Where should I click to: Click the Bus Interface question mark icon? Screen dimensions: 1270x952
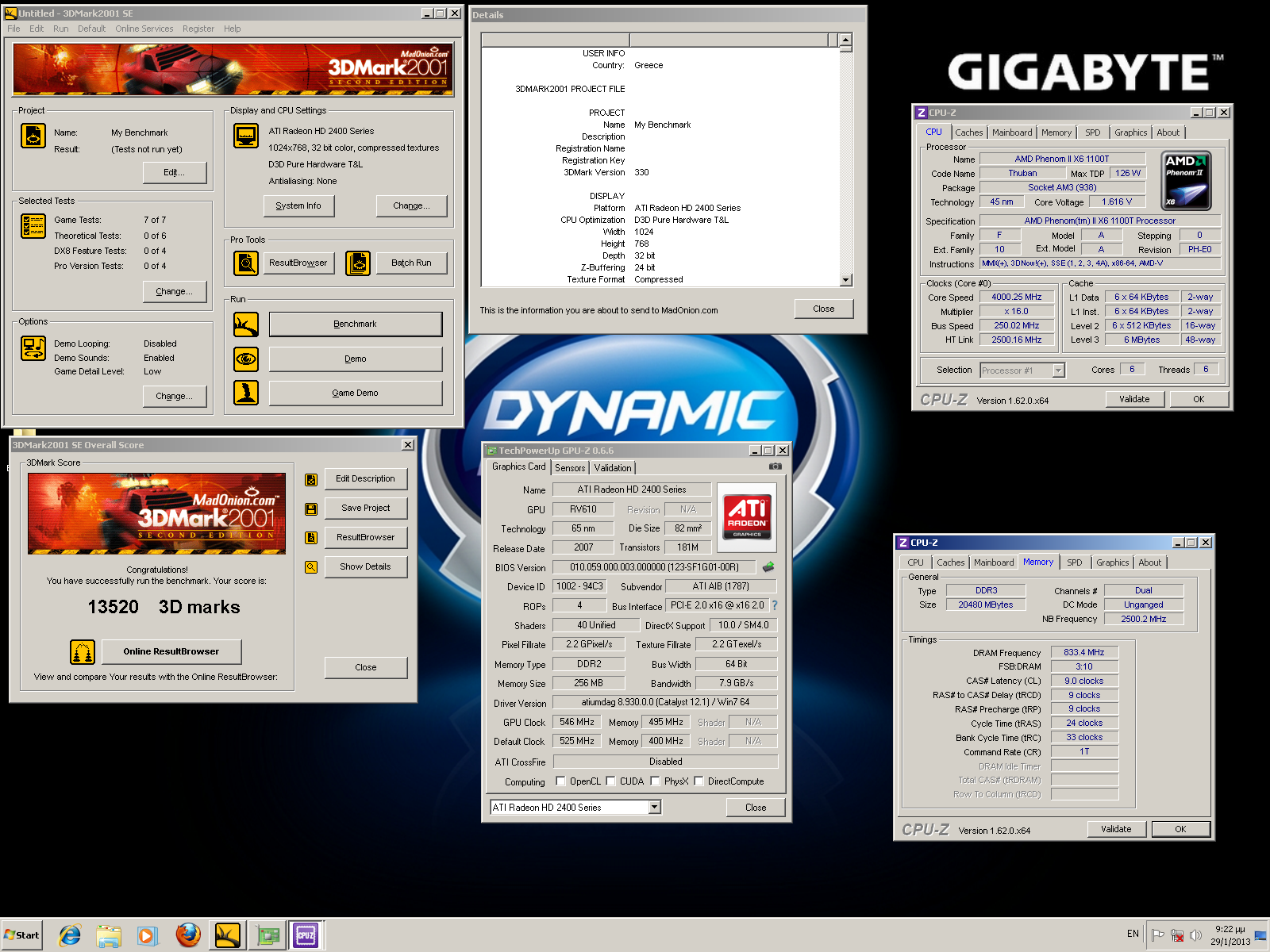[x=775, y=605]
